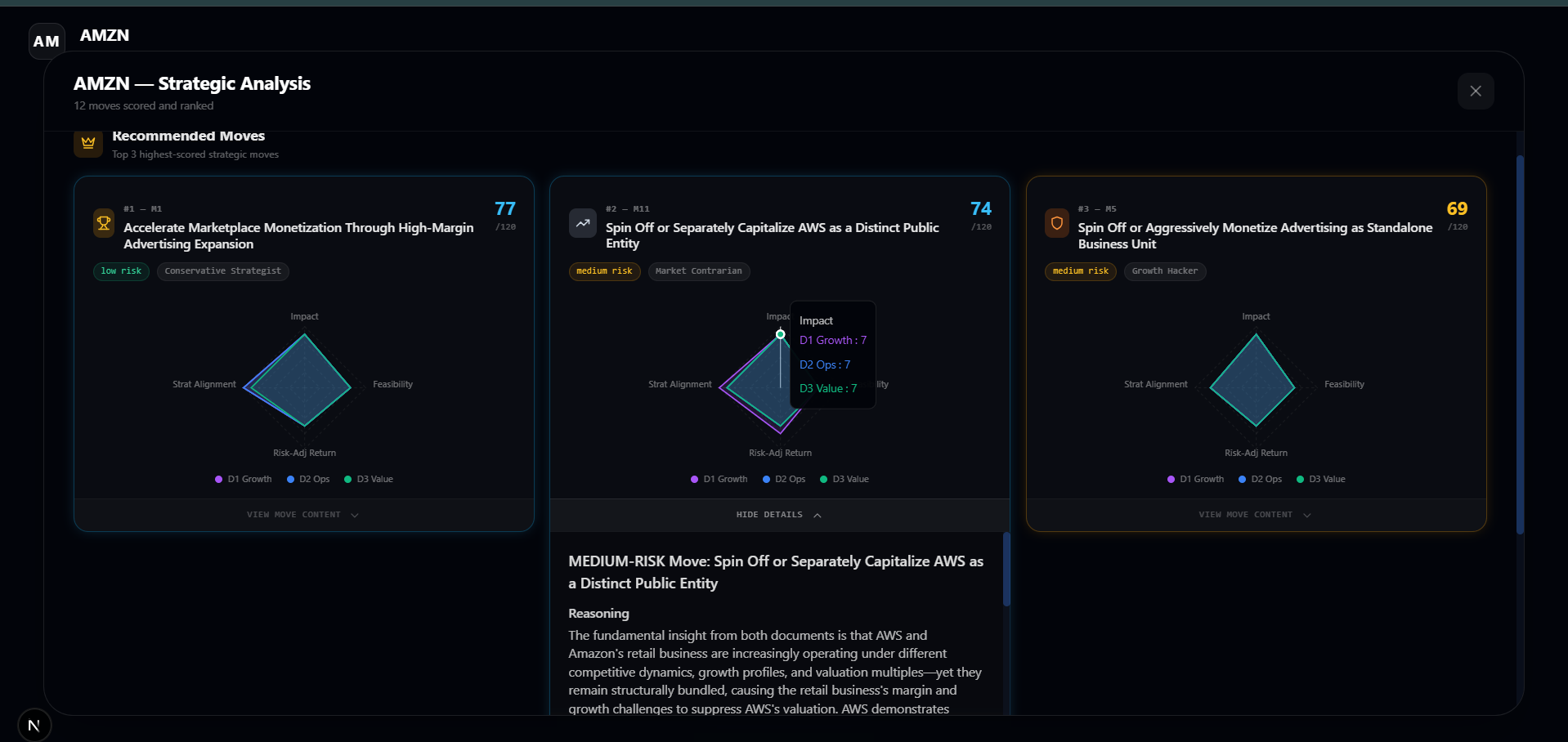Click the Growth Hacker tag
Viewport: 1568px width, 742px height.
click(x=1165, y=271)
